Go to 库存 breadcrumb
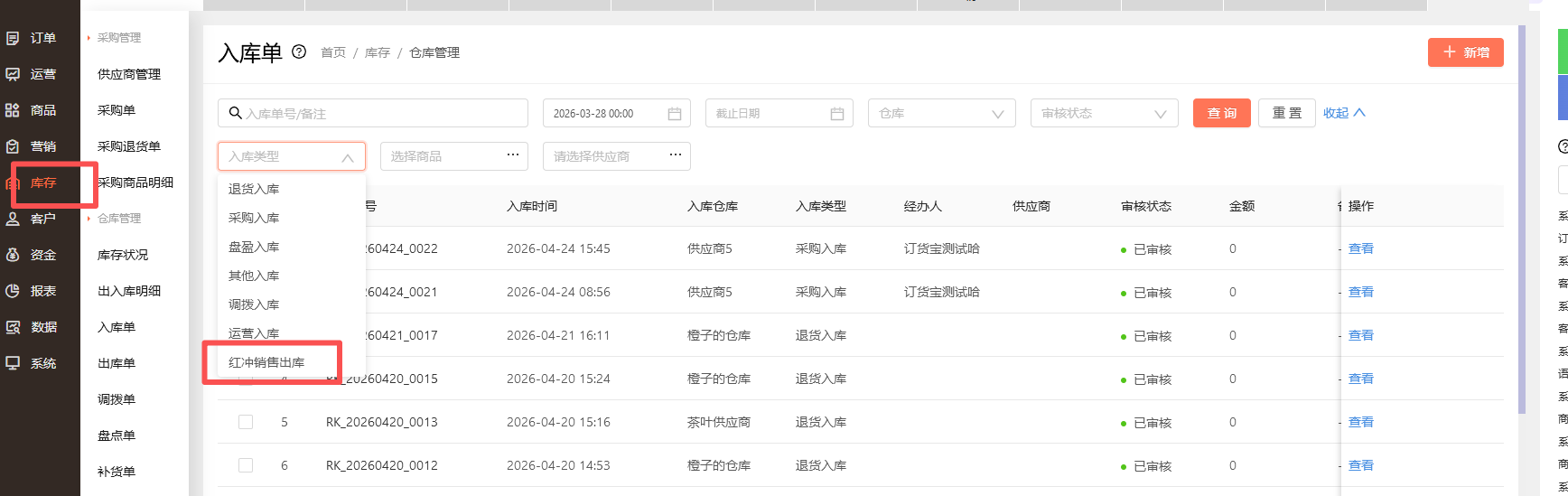The width and height of the screenshot is (1568, 496). (x=378, y=52)
